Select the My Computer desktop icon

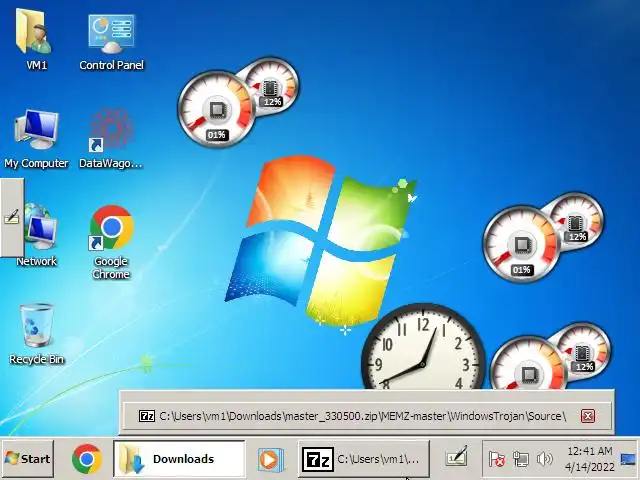click(36, 138)
